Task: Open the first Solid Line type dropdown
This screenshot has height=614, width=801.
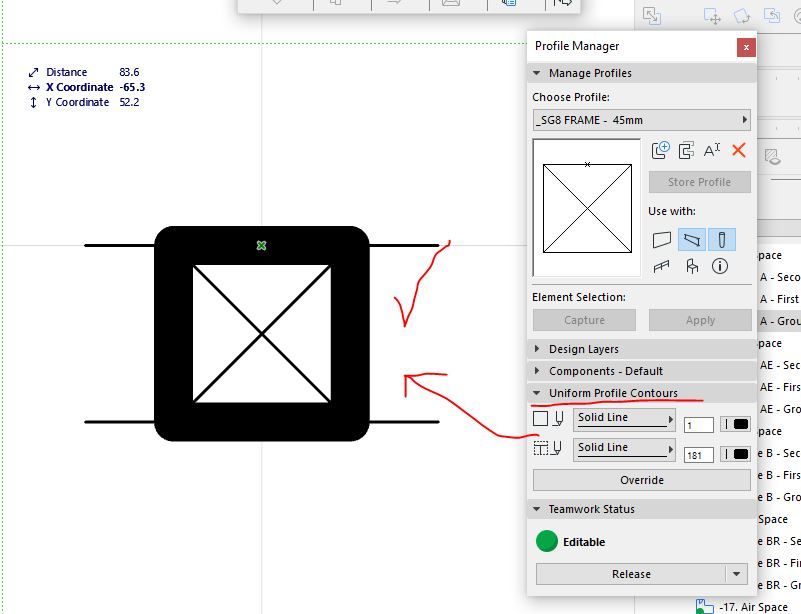Action: (x=624, y=419)
